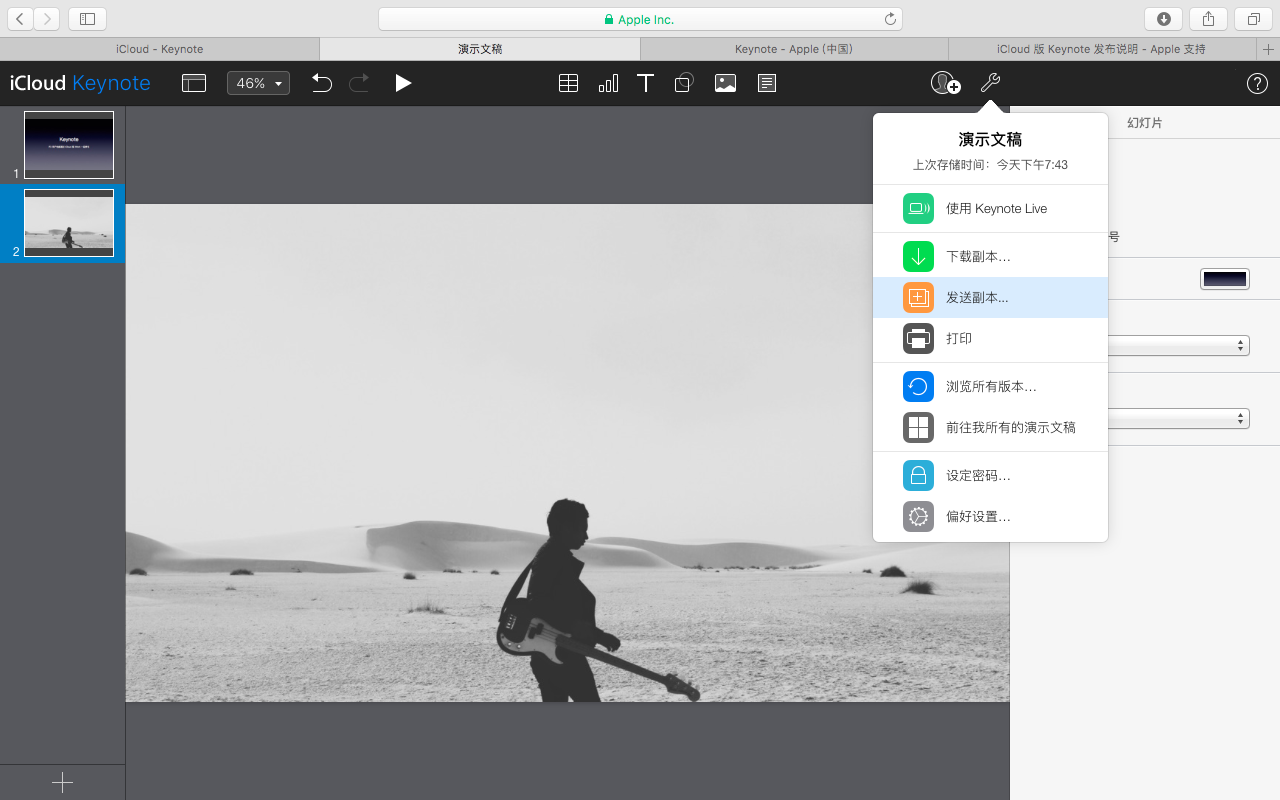Open the chart insertion tool

tap(608, 83)
